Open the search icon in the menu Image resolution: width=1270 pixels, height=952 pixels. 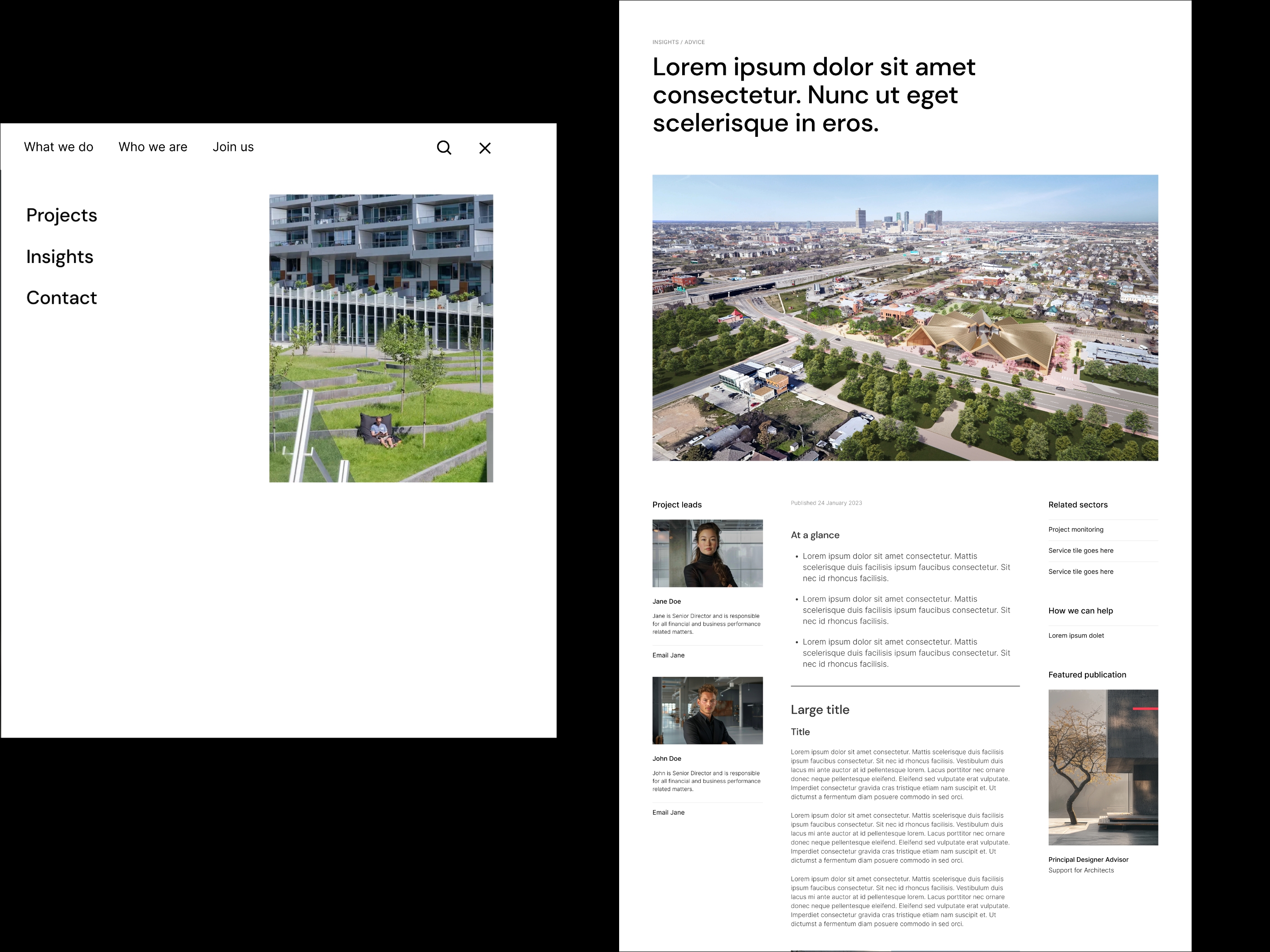point(444,147)
